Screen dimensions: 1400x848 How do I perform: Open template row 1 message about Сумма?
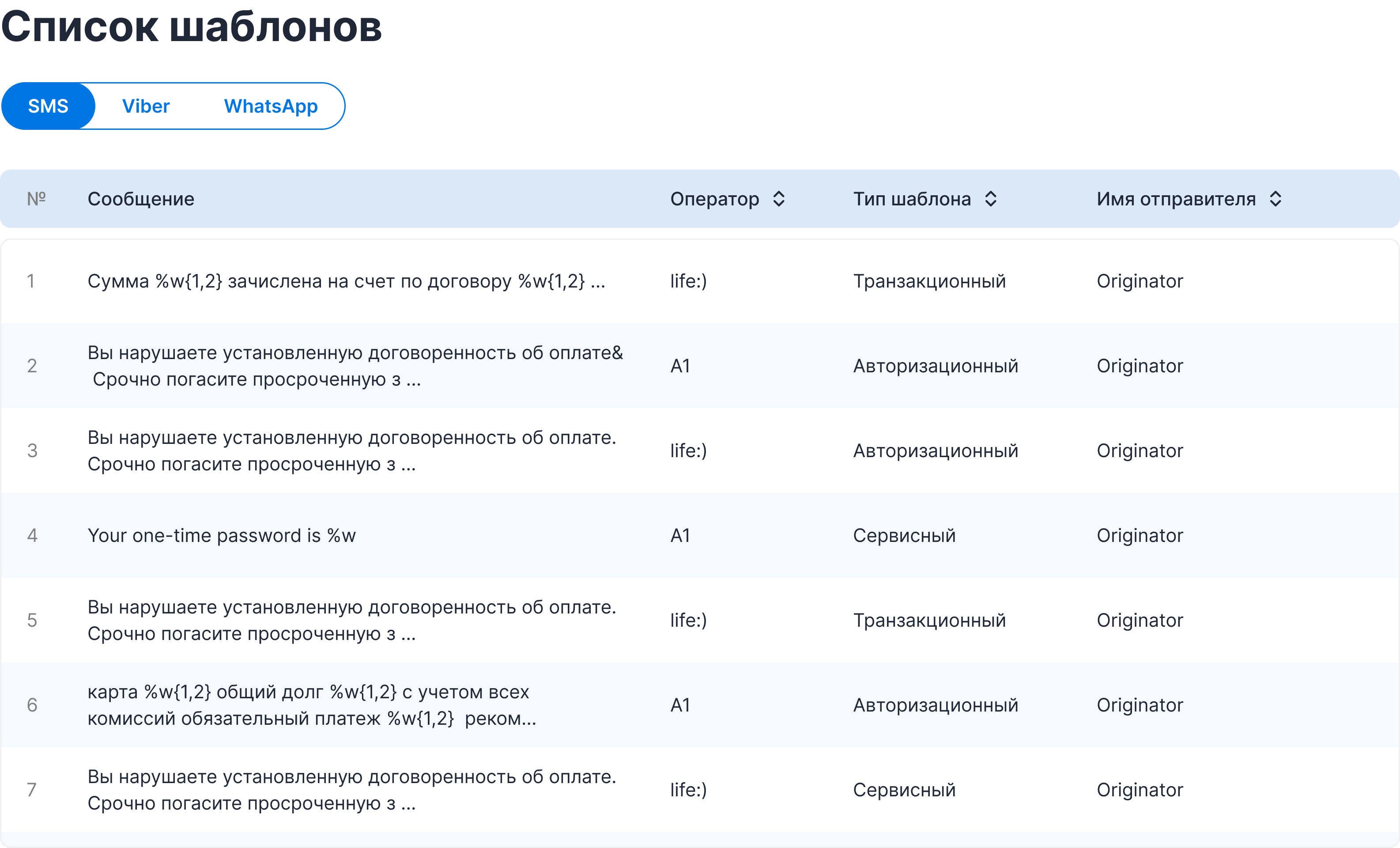346,281
